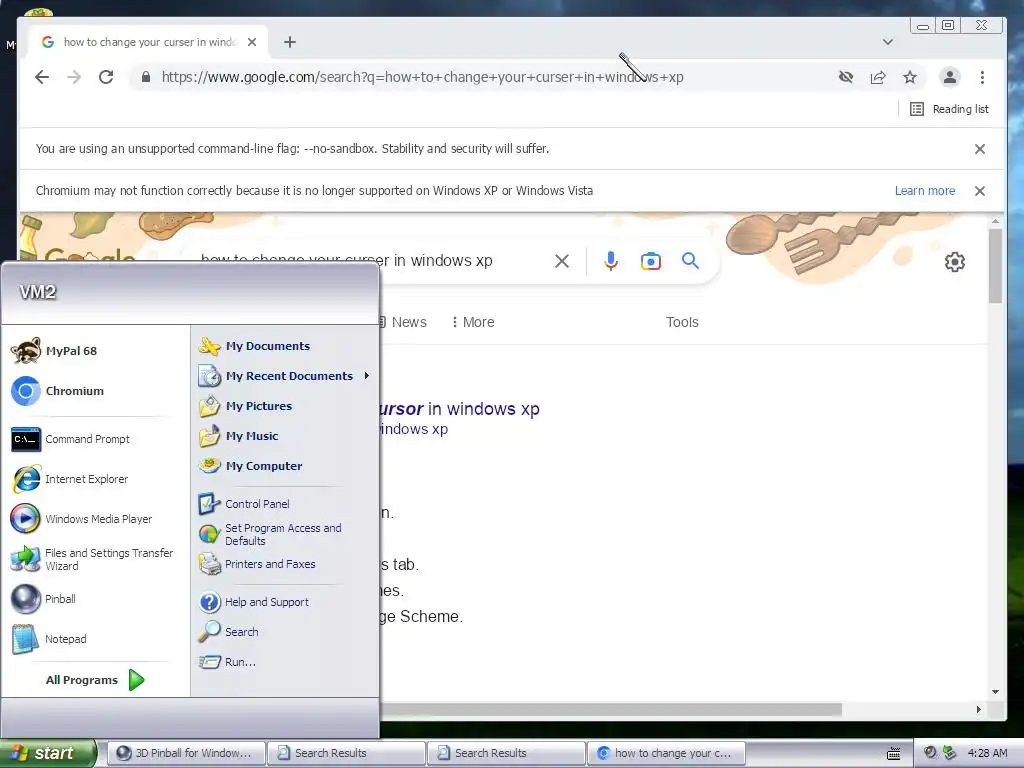Switch to first Search Results taskbar window
The image size is (1024, 768).
click(x=346, y=753)
